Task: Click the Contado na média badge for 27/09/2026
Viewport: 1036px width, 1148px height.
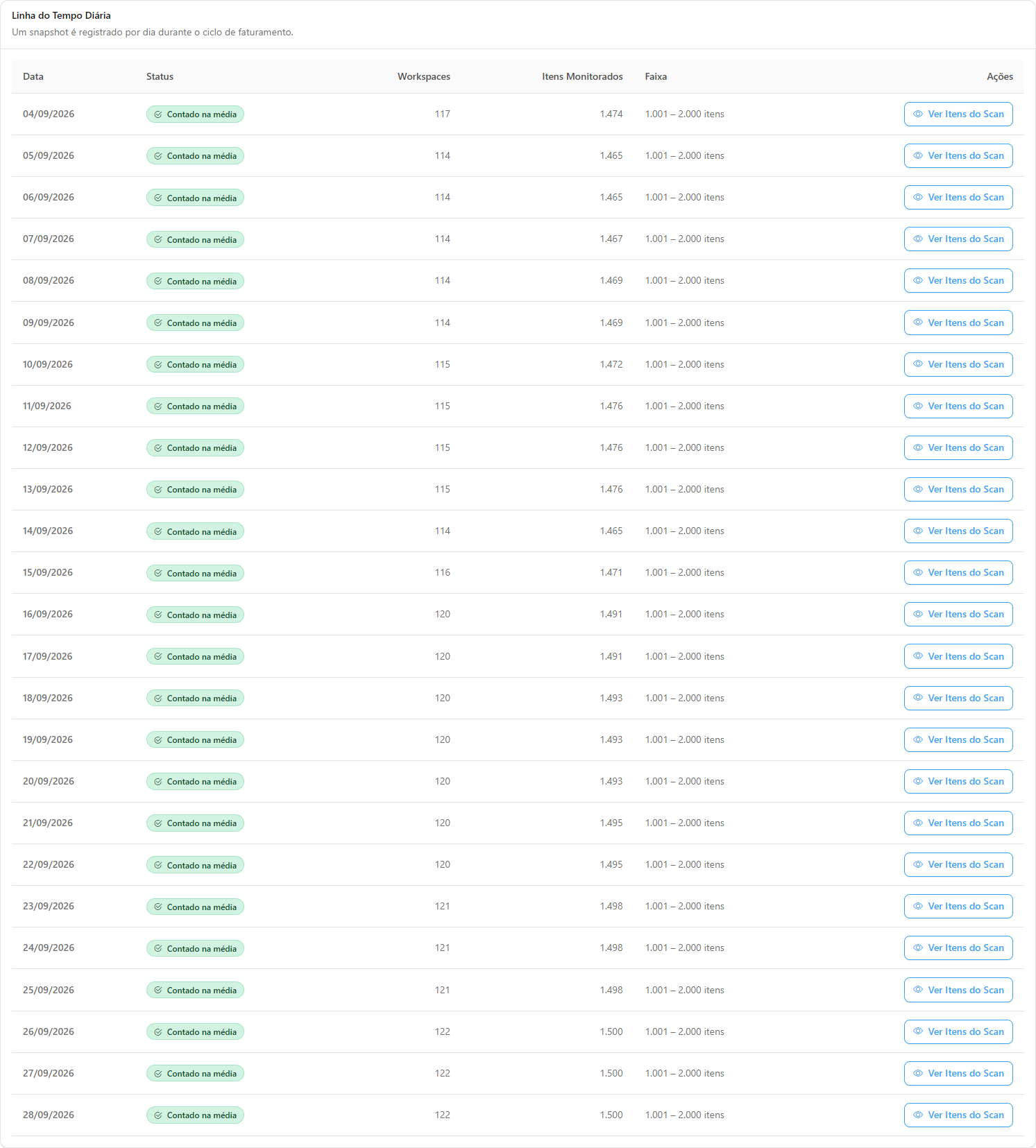Action: click(x=195, y=1073)
